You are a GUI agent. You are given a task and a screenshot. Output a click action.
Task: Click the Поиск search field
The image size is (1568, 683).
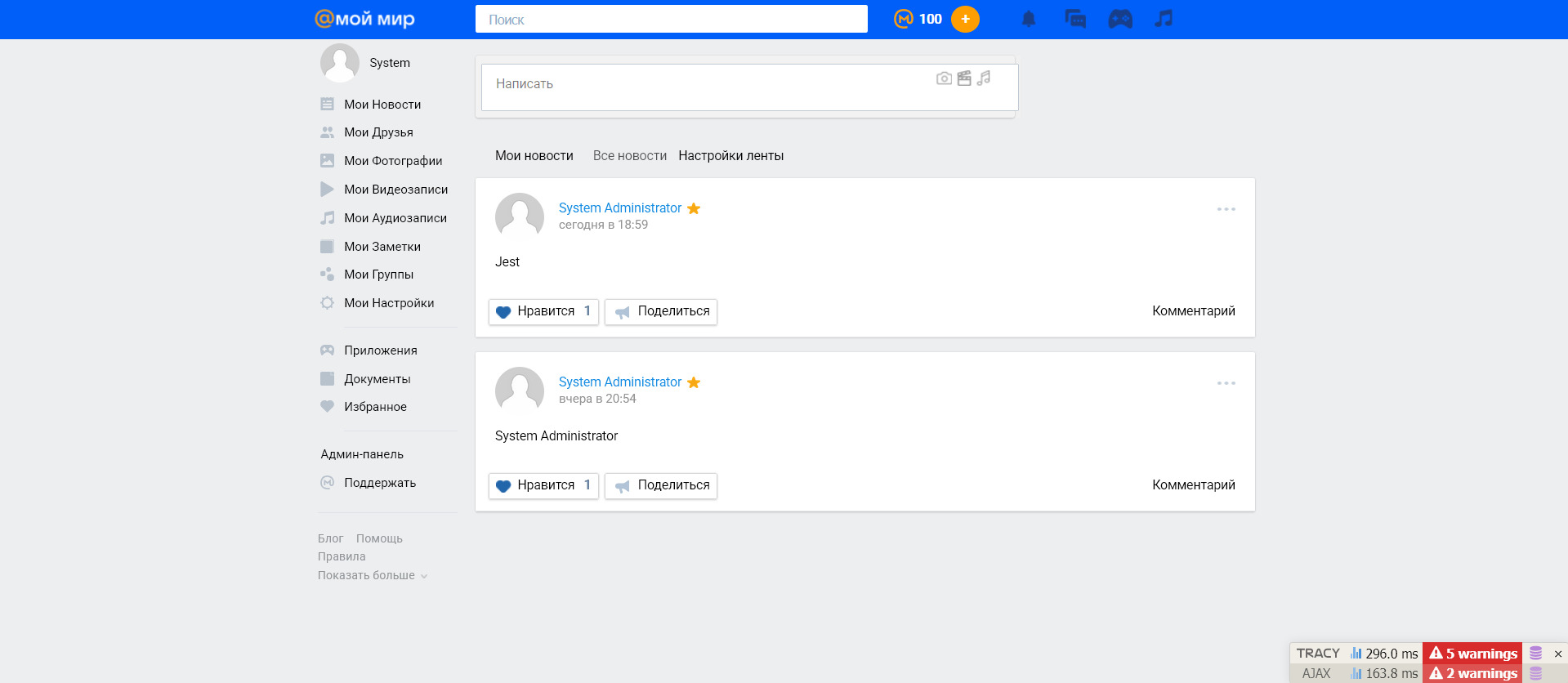(672, 19)
